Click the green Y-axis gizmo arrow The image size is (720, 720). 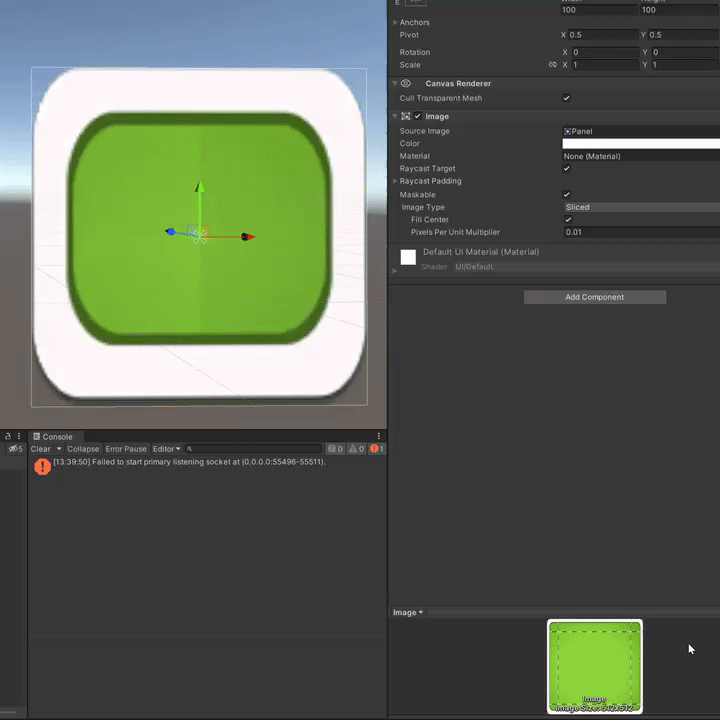coord(200,187)
